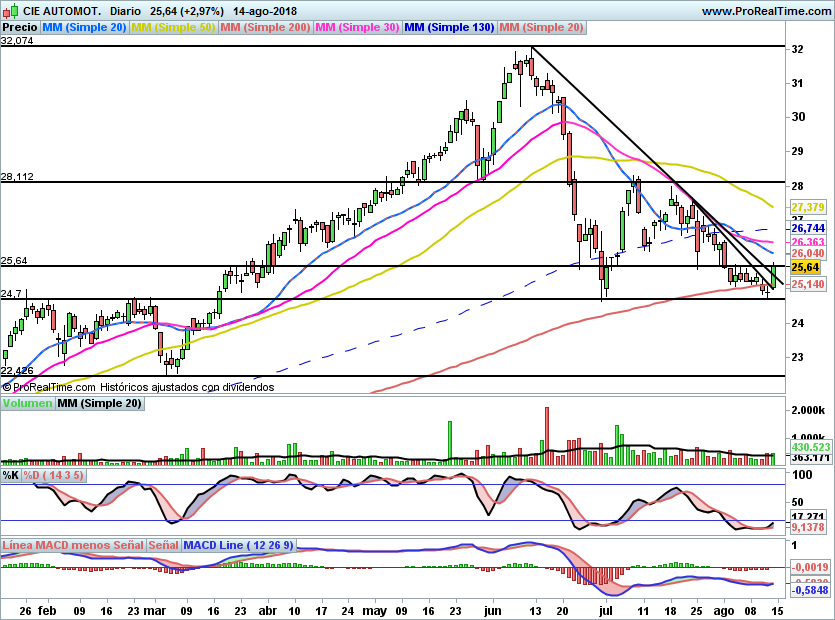The image size is (835, 620).
Task: Click the Históricos ajustados con dividendos text
Action: tap(187, 387)
